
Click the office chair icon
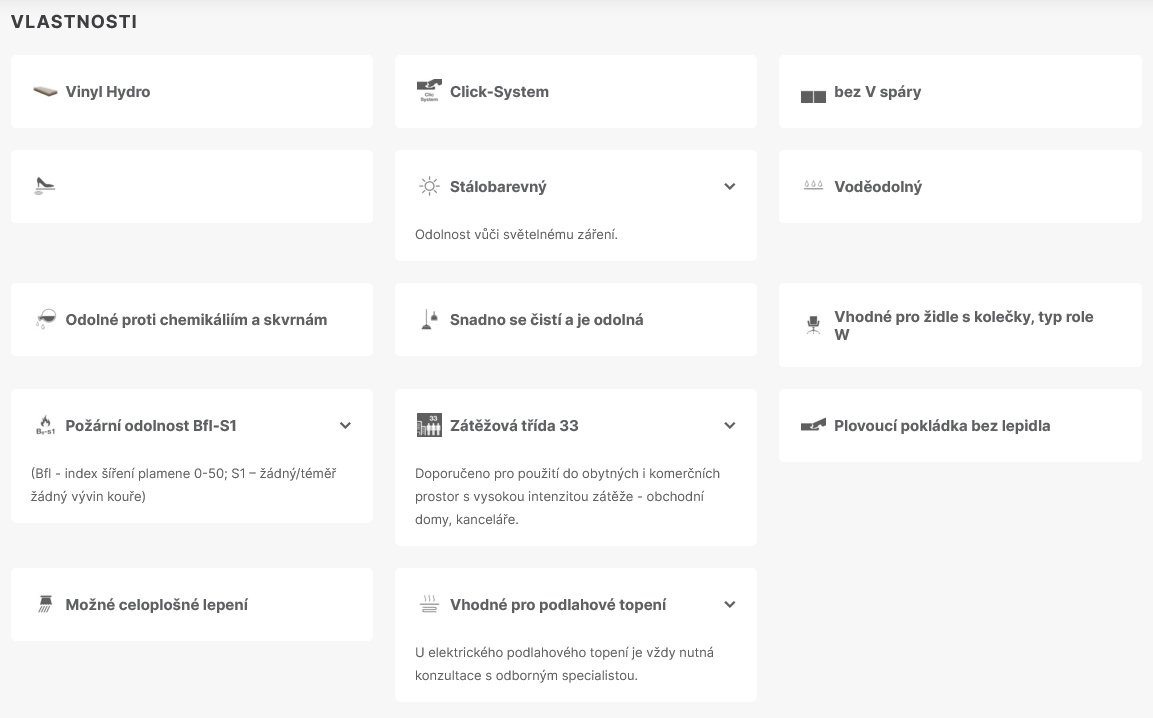tap(812, 325)
